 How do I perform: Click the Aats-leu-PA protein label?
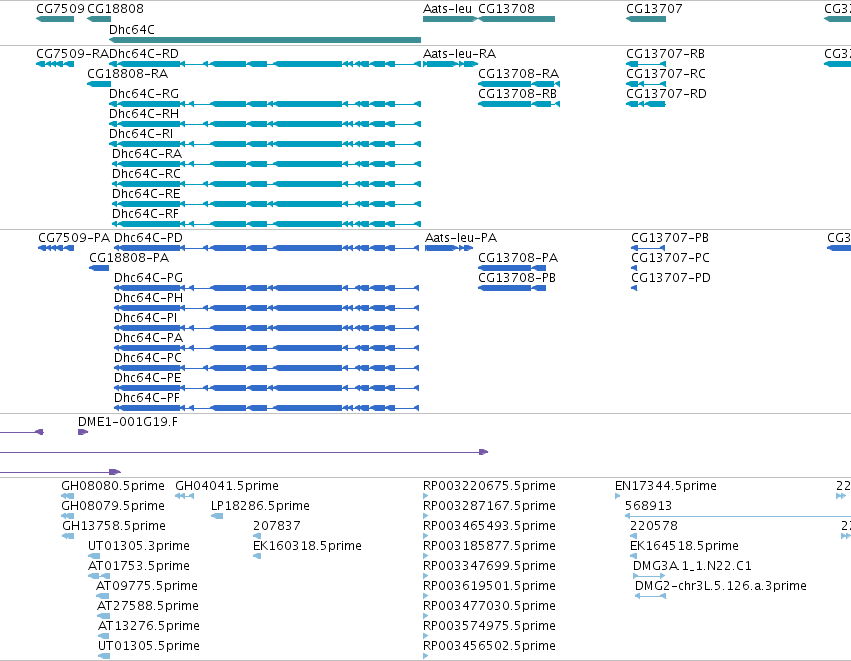click(x=461, y=238)
